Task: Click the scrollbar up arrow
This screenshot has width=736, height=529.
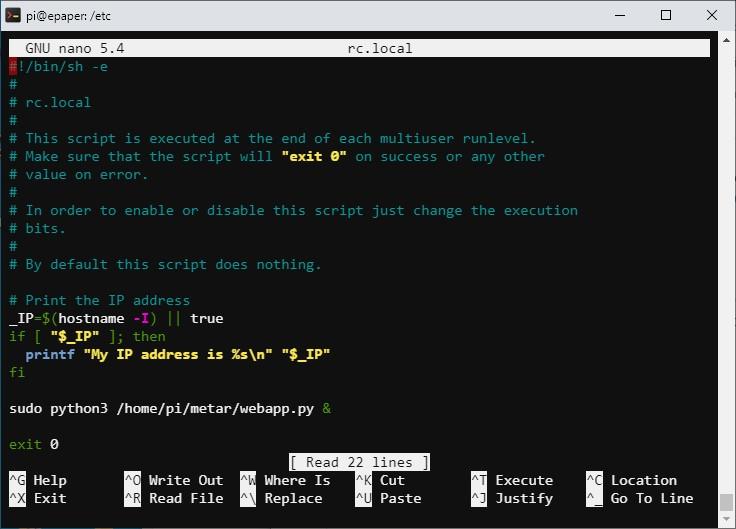Action: (726, 41)
